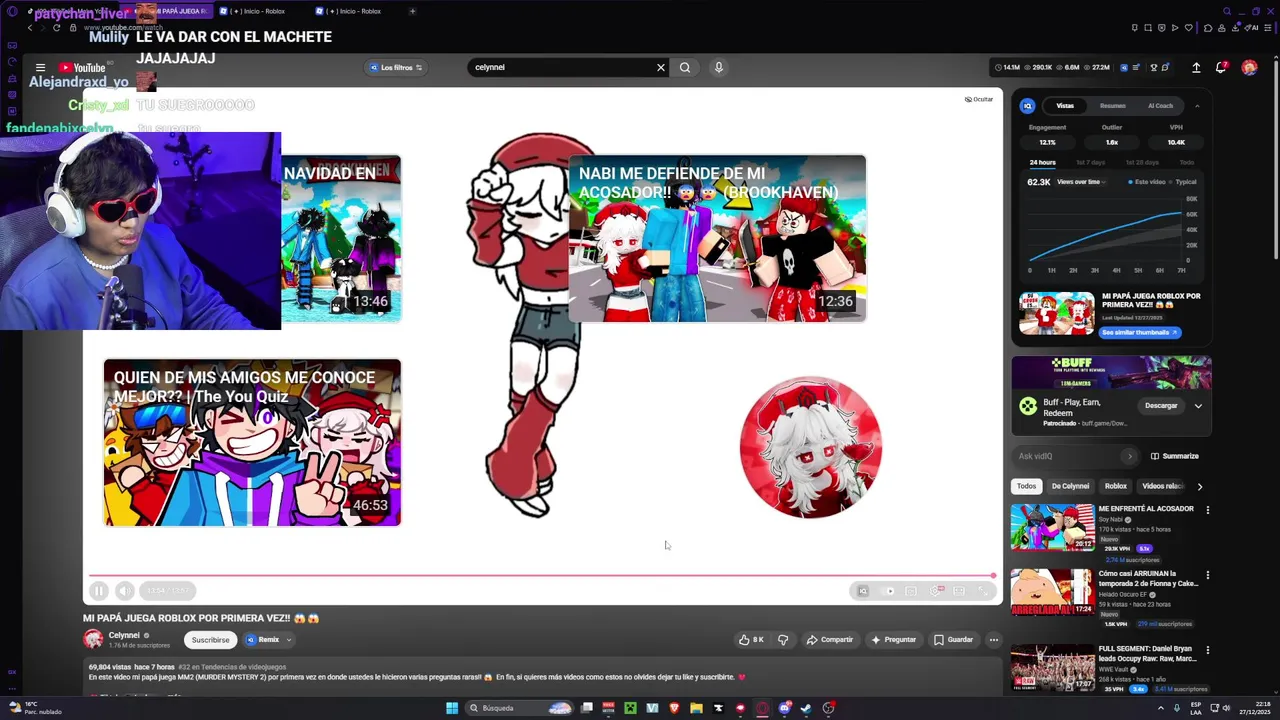Select Vistas tab in vidIQ panel

point(1065,105)
